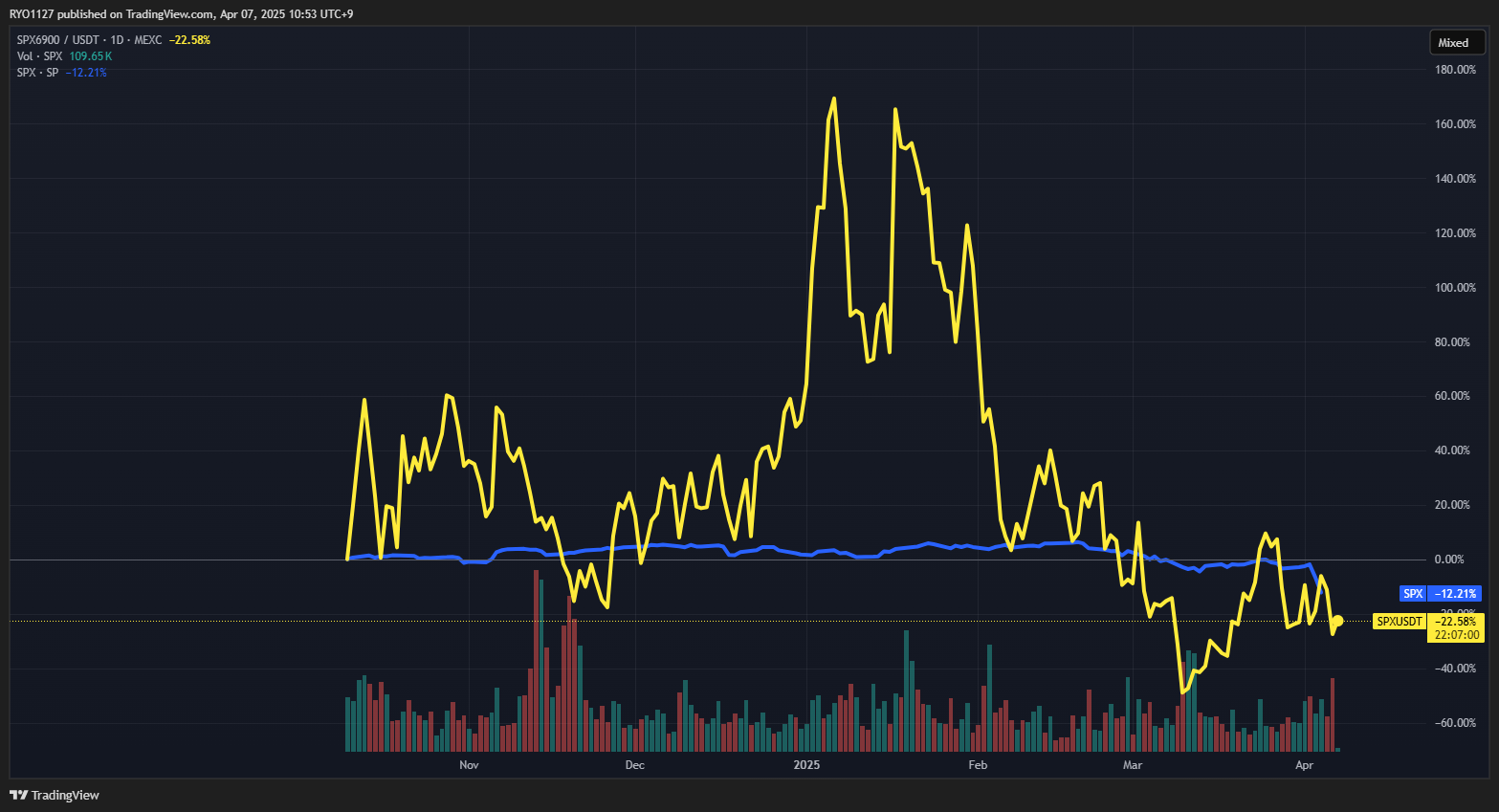
Task: Click the Nov label on time axis
Action: (x=469, y=765)
